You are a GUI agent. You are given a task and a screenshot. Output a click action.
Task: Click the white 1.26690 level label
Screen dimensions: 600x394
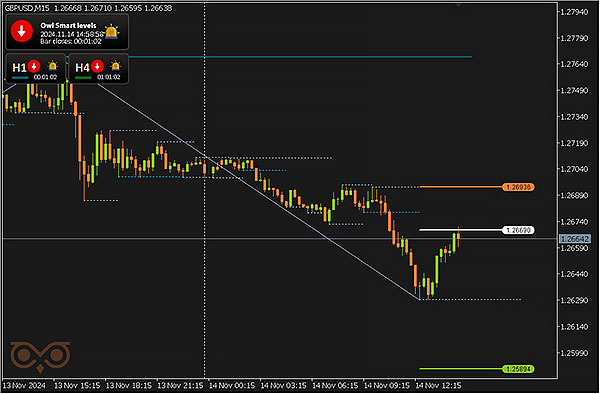518,230
